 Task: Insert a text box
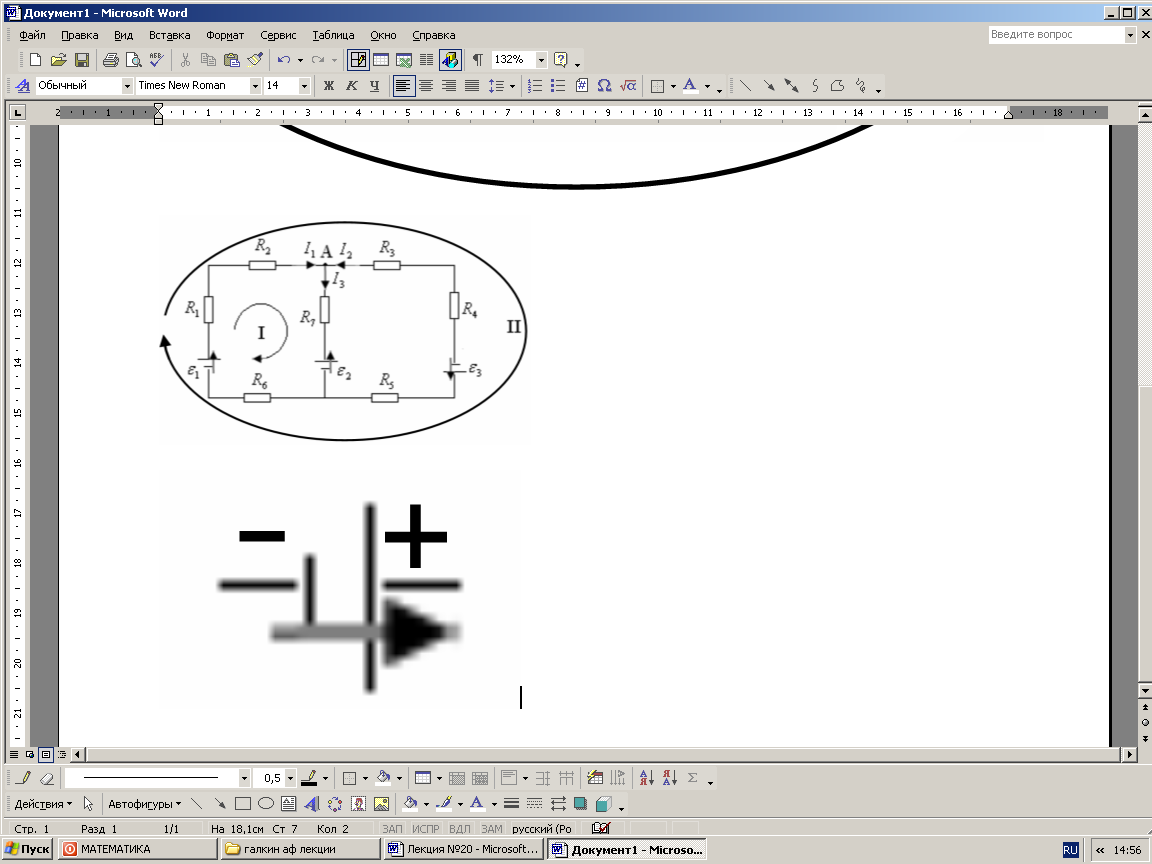pyautogui.click(x=289, y=804)
